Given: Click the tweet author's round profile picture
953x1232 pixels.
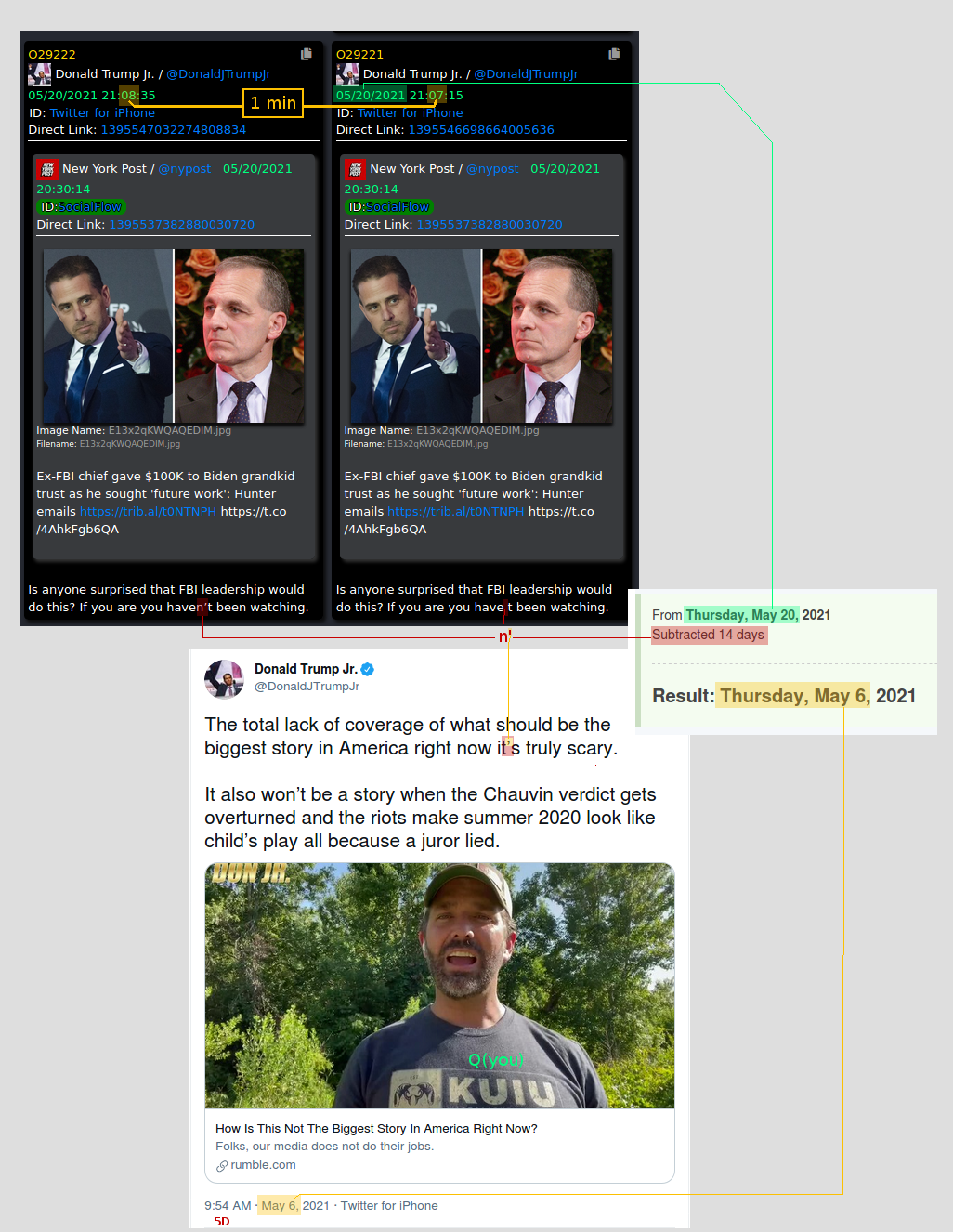Looking at the screenshot, I should [x=224, y=679].
